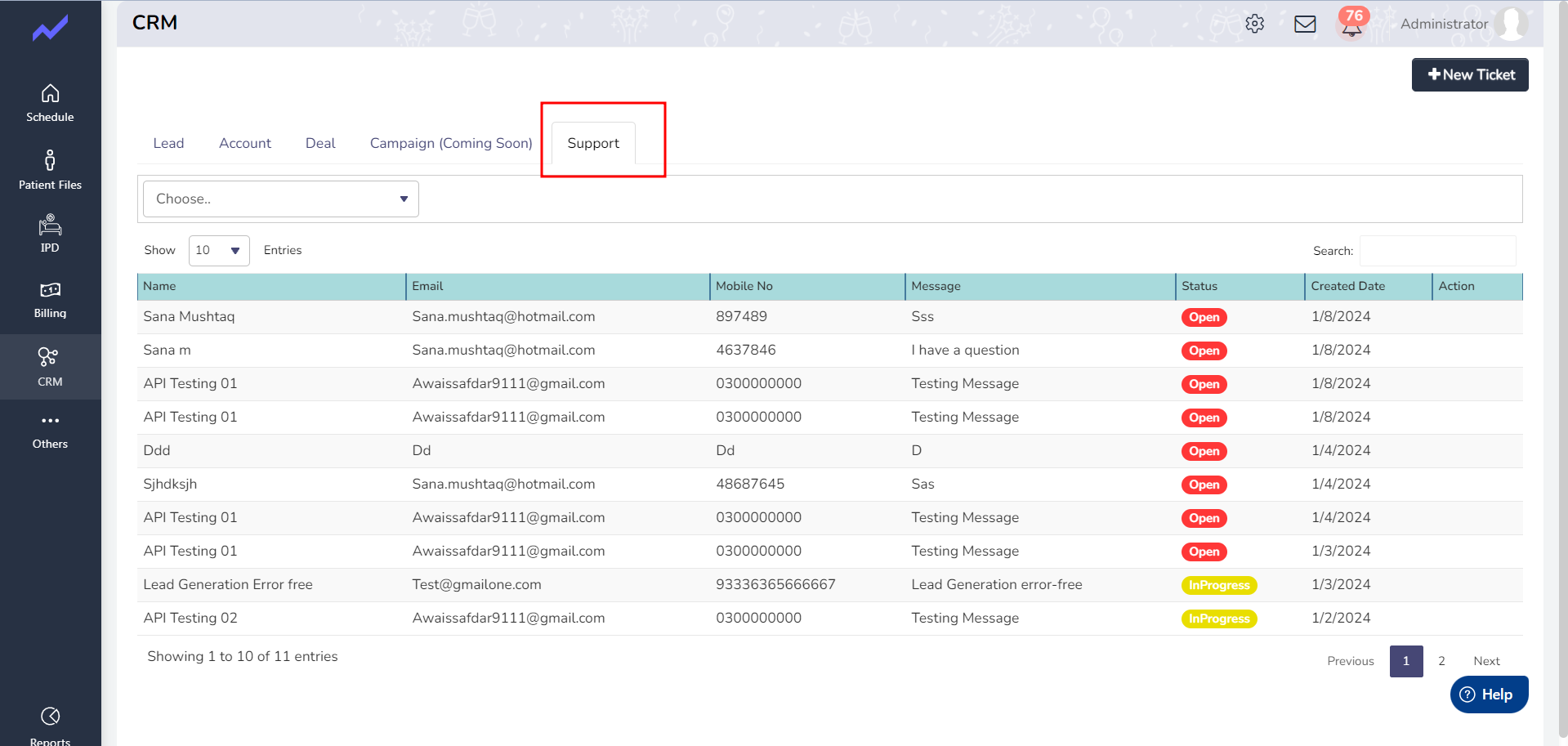Open Patient Files in sidebar

click(50, 170)
